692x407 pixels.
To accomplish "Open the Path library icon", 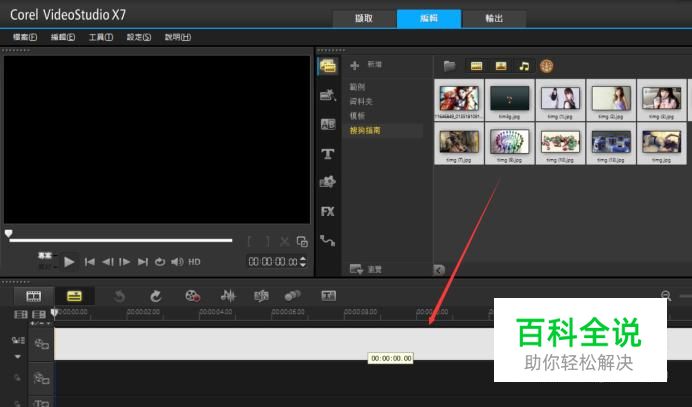I will [327, 241].
